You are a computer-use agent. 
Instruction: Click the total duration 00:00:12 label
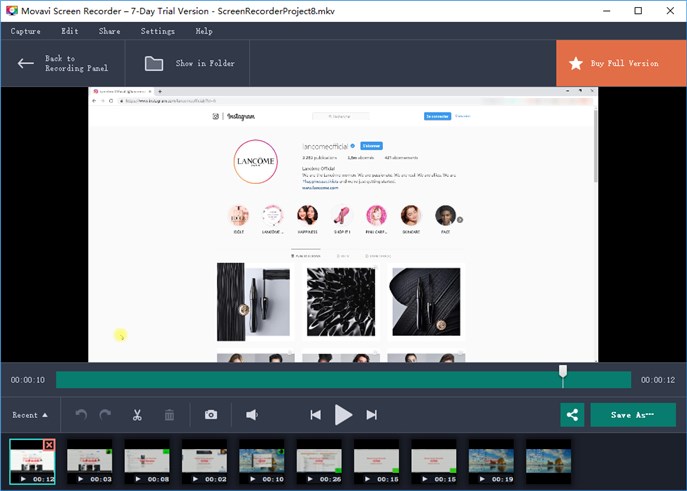click(658, 380)
